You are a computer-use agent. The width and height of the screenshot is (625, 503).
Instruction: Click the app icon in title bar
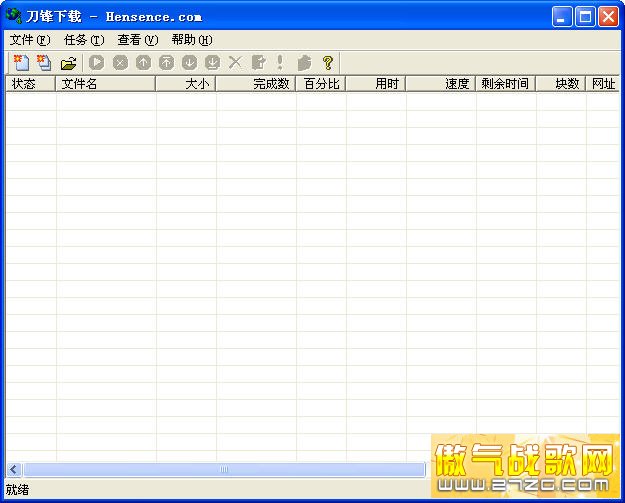click(14, 16)
